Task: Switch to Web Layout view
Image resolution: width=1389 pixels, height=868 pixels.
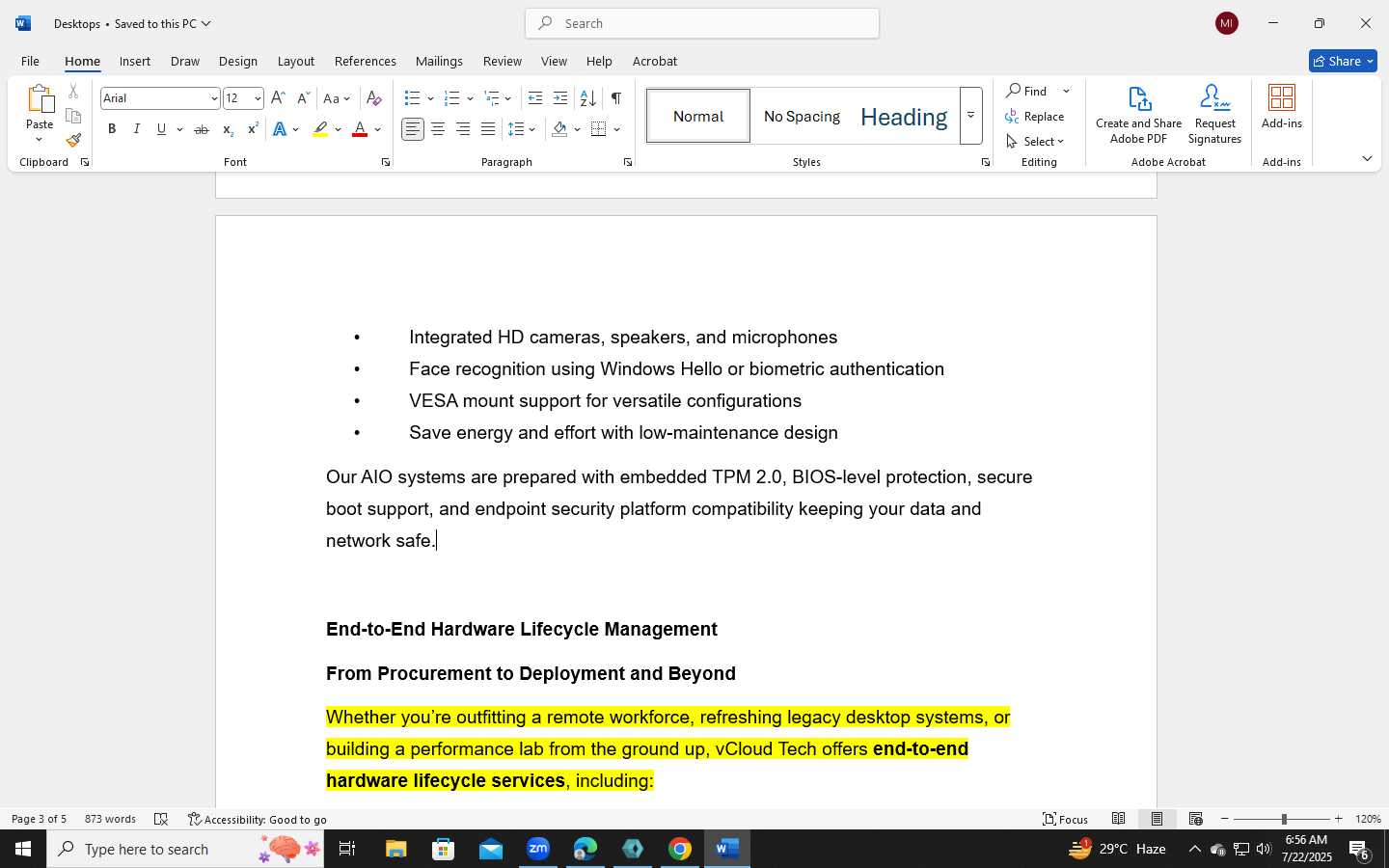Action: pos(1195,819)
